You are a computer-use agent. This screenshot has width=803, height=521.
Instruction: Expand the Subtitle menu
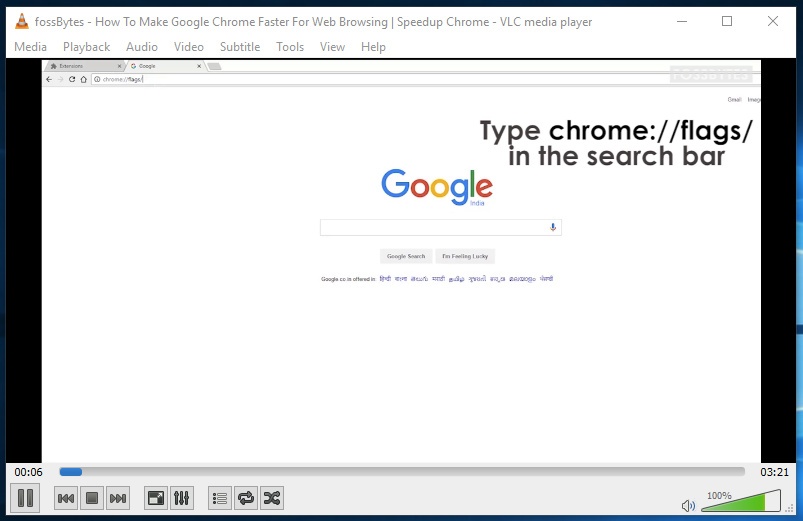[x=239, y=47]
